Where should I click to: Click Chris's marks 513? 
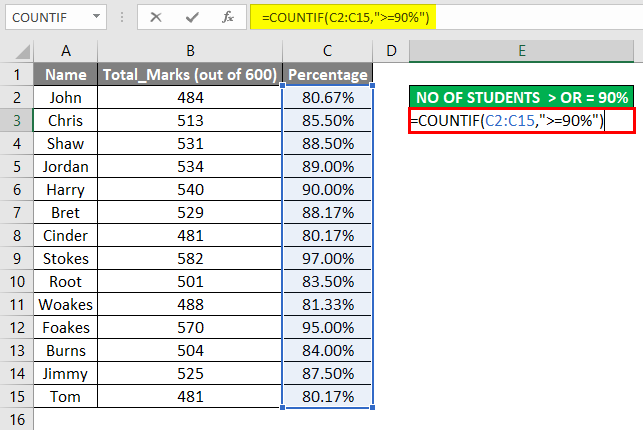[x=190, y=121]
